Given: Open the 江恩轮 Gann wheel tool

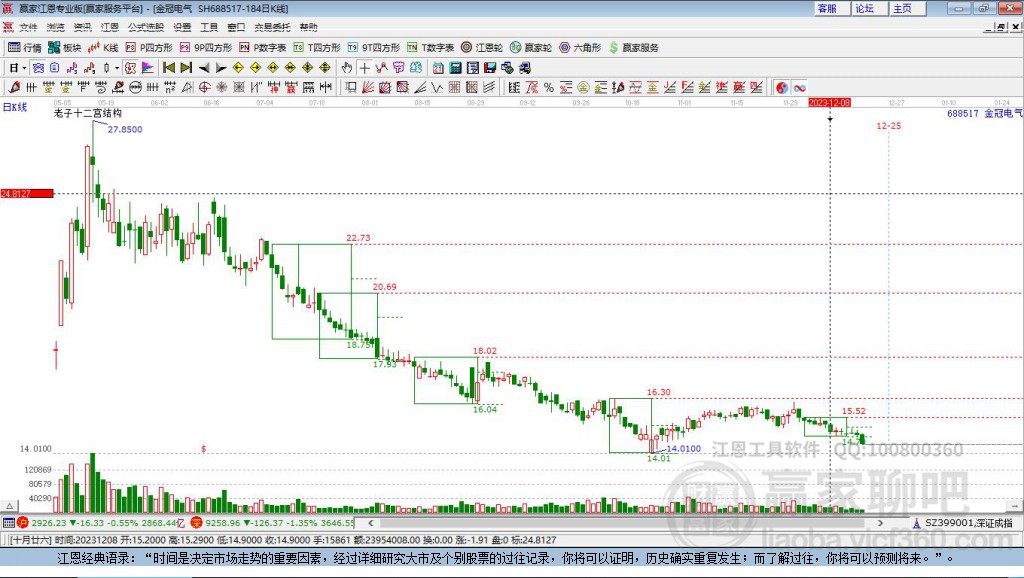Looking at the screenshot, I should [x=482, y=48].
